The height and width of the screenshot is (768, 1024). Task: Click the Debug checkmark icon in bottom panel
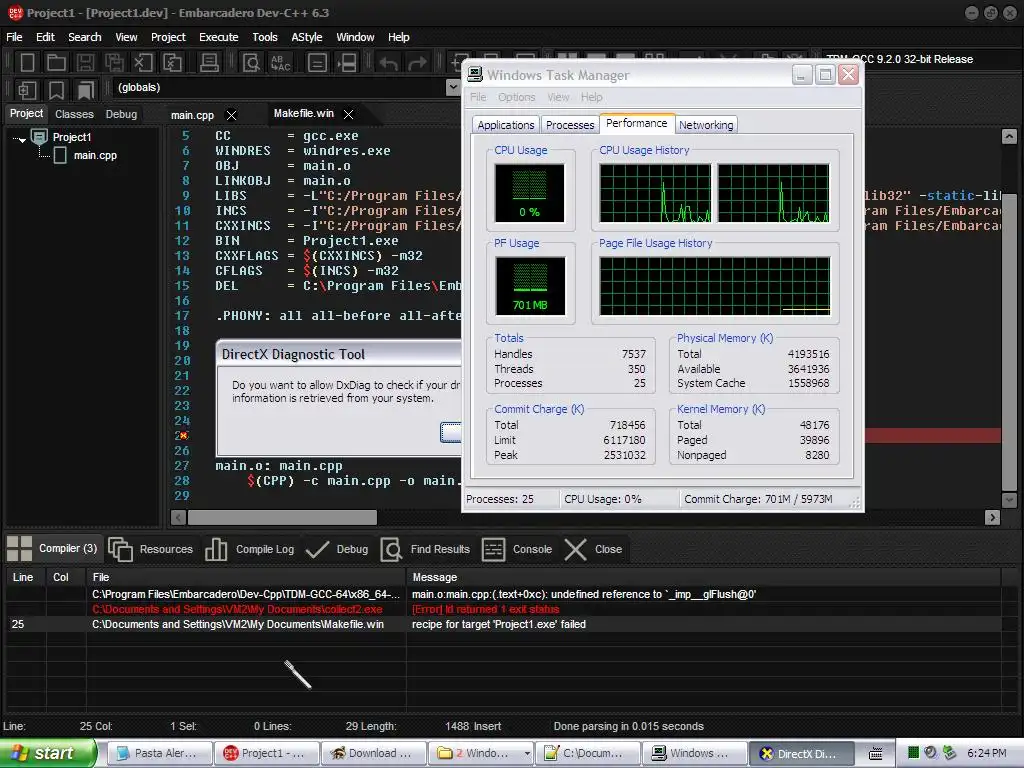(x=317, y=549)
